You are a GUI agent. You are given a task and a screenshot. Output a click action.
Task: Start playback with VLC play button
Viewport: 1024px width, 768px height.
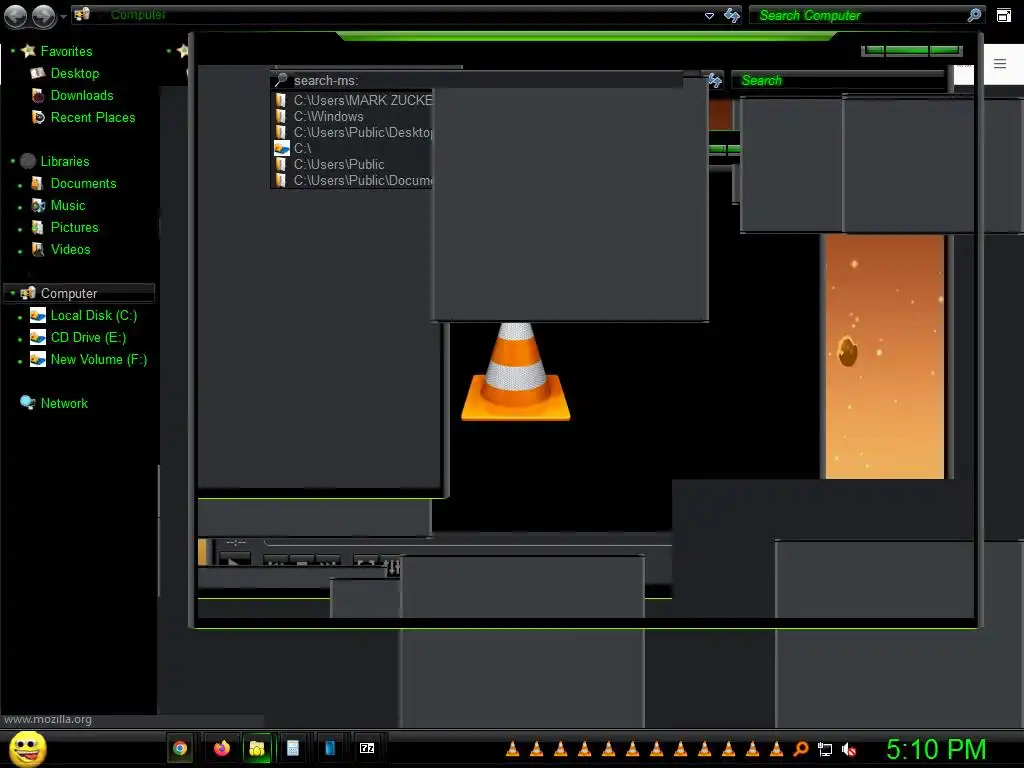point(234,560)
